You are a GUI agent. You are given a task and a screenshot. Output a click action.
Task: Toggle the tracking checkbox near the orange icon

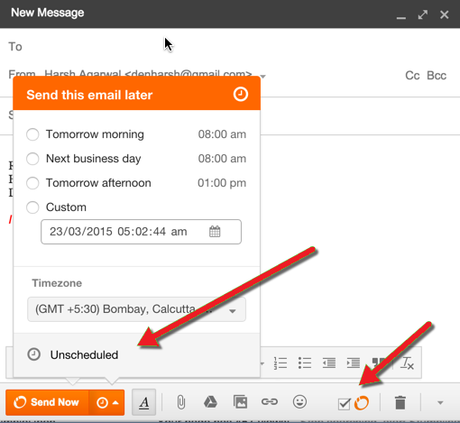344,404
